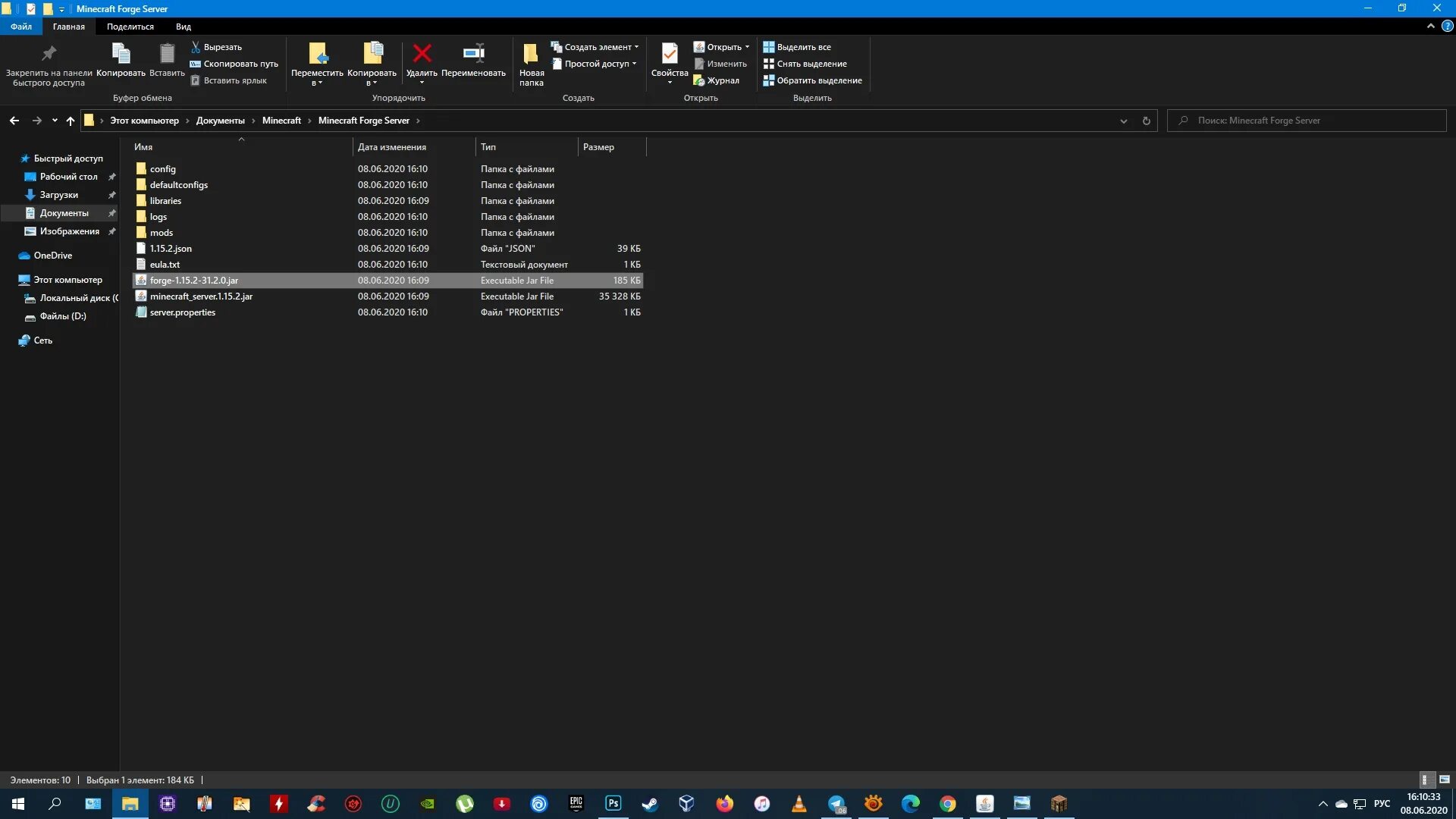This screenshot has width=1456, height=819.
Task: Switch to the Поделиться ribbon tab
Action: pyautogui.click(x=130, y=27)
